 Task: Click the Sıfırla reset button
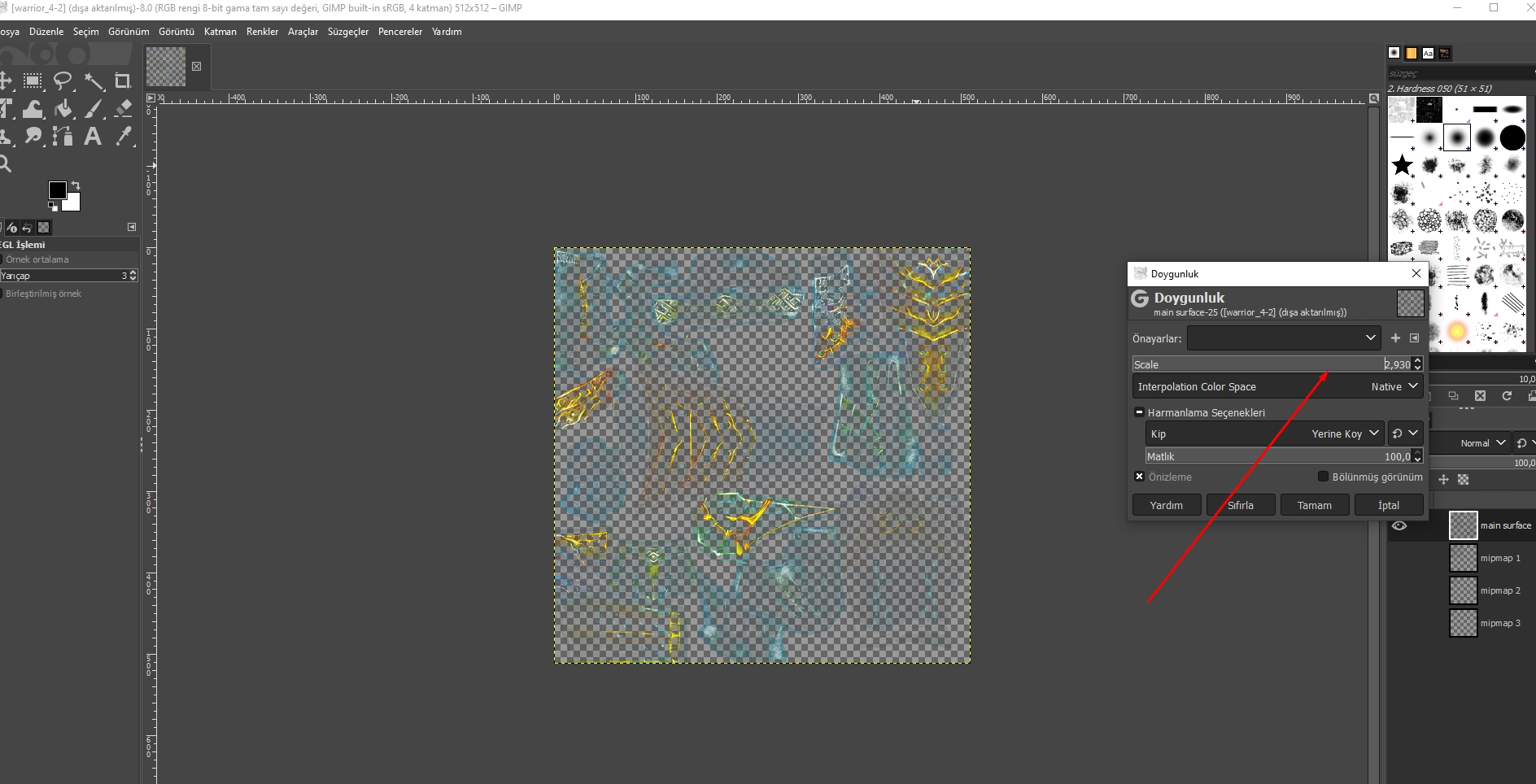click(1241, 505)
